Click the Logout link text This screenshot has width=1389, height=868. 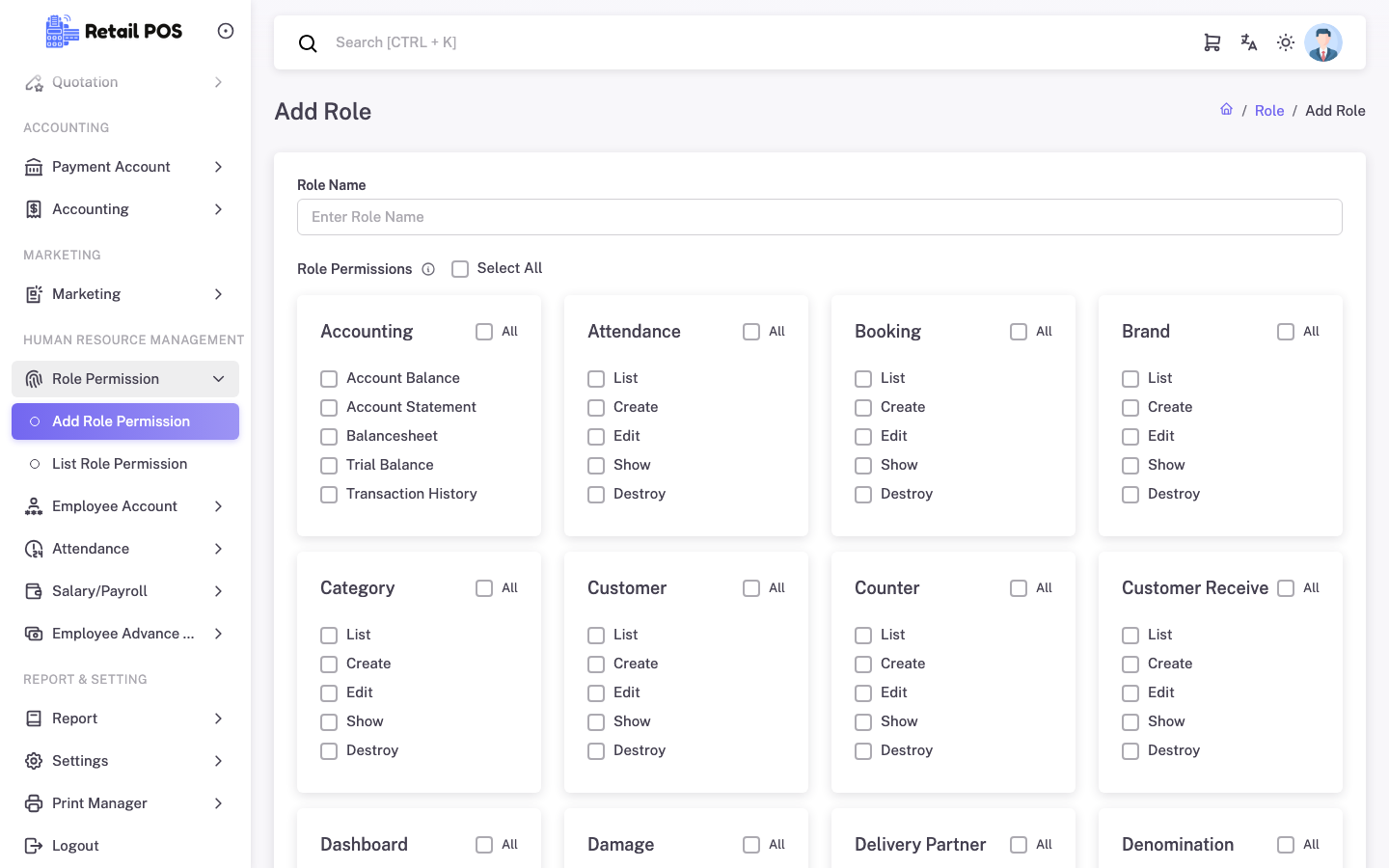75,846
